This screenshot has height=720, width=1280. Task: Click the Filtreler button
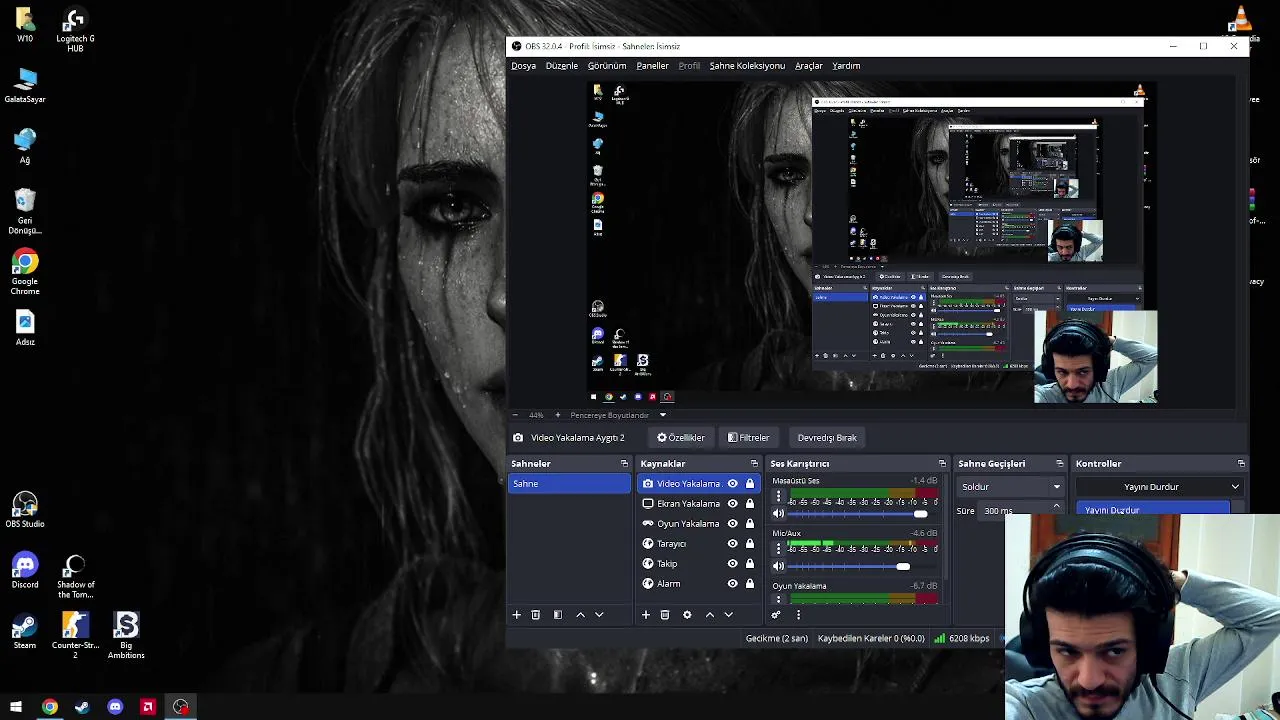point(748,438)
